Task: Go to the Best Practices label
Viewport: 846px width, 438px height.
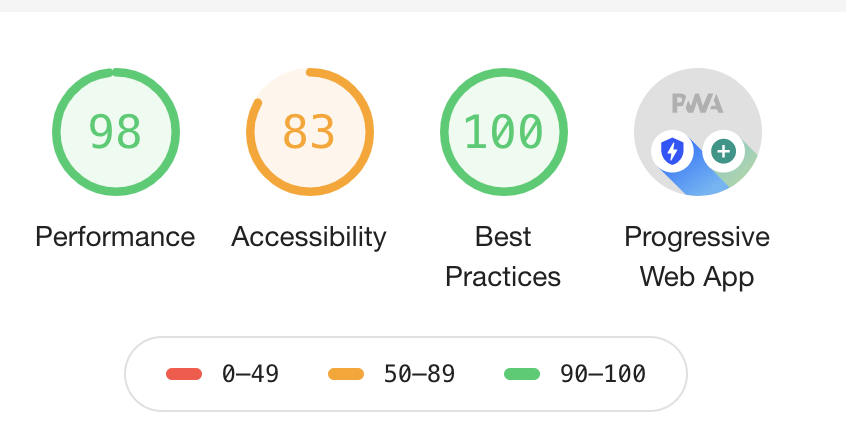Action: [x=503, y=257]
